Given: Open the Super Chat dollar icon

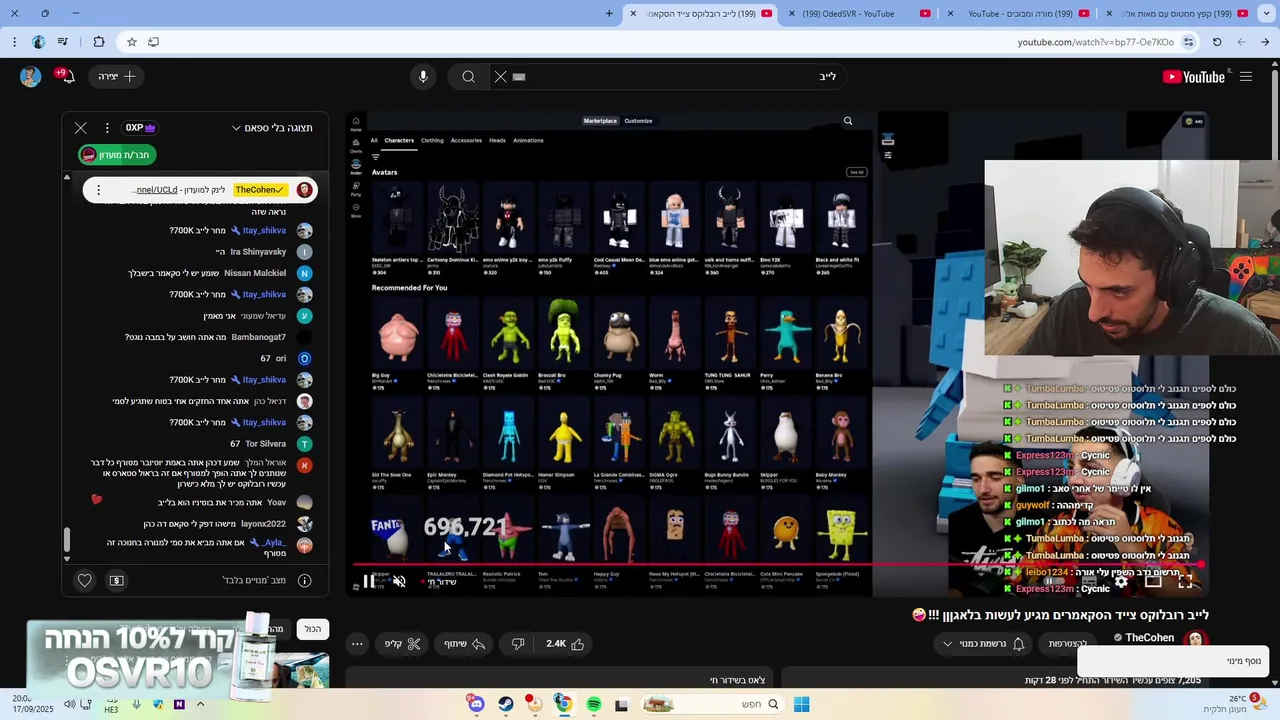Looking at the screenshot, I should pyautogui.click(x=116, y=580).
